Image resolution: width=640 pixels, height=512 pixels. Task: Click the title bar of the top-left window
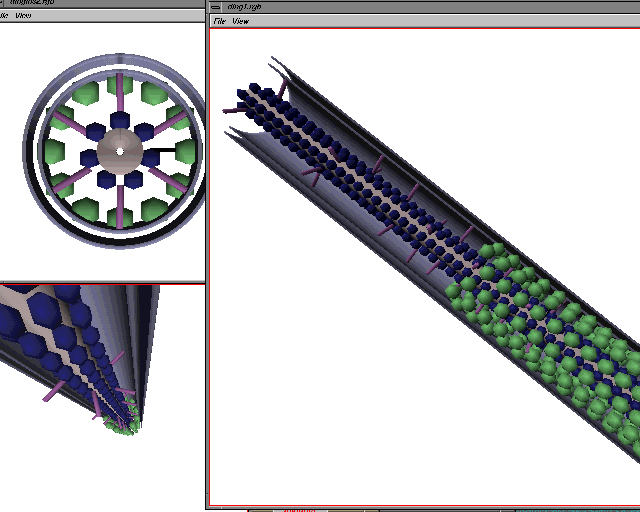pyautogui.click(x=100, y=4)
